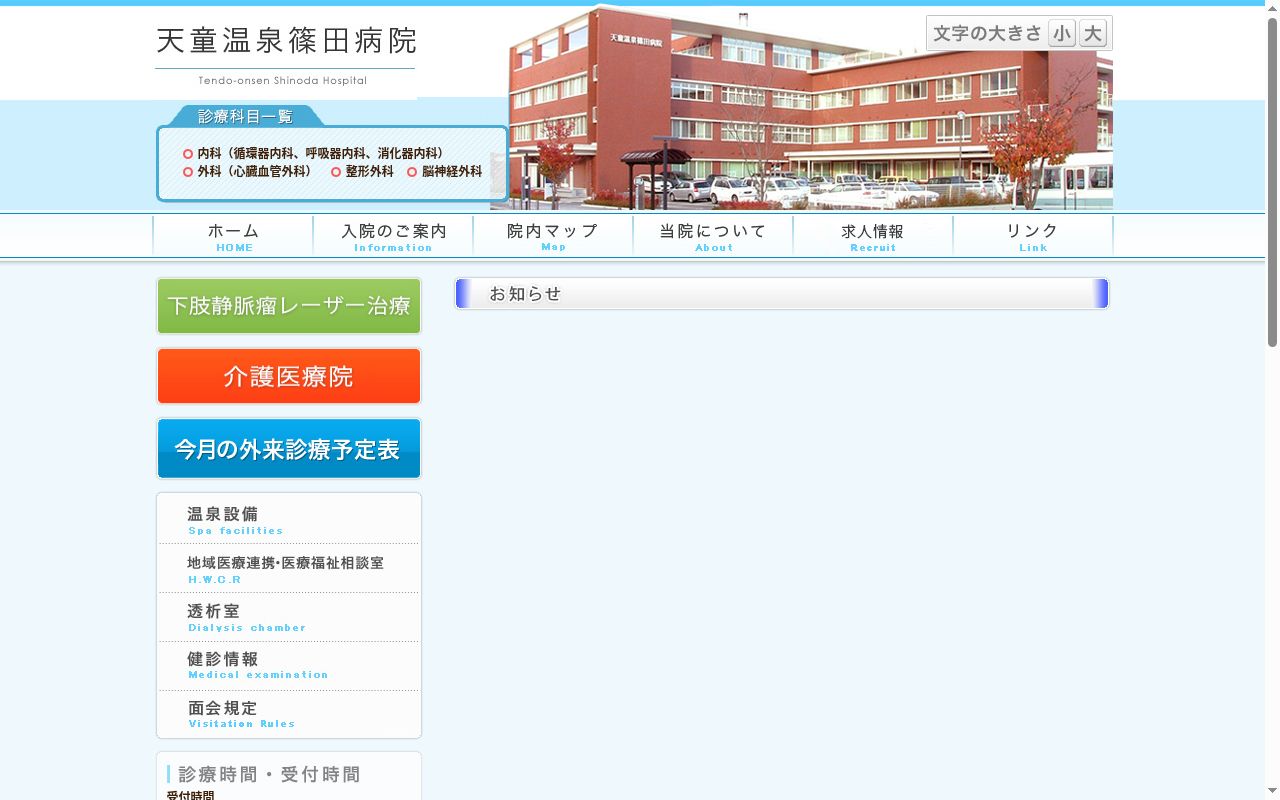Viewport: 1280px width, 800px height.
Task: Click the green 下肢静脈瘤レーザー治療 banner
Action: click(x=289, y=306)
